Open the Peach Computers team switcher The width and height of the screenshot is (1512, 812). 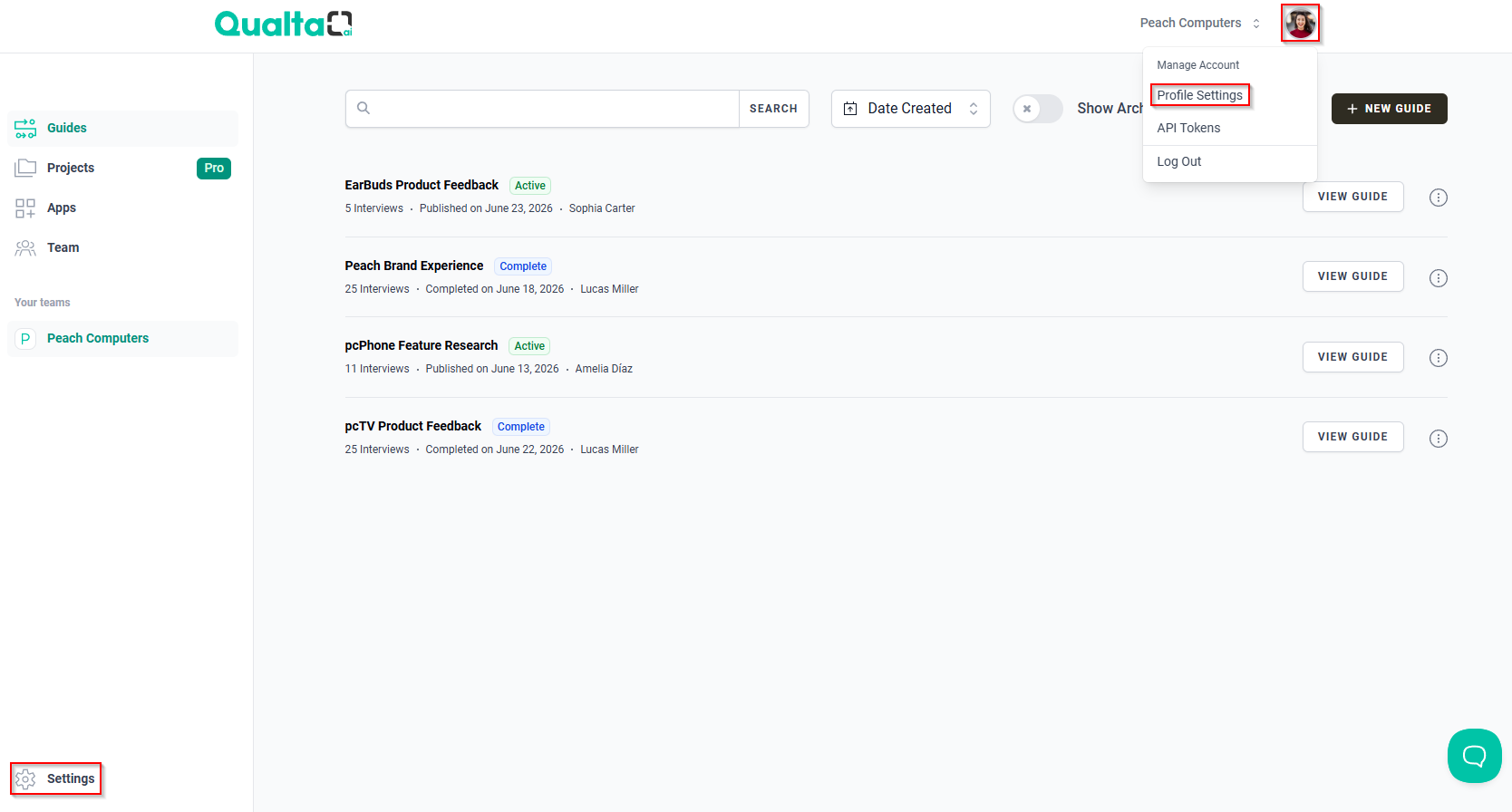click(1200, 23)
